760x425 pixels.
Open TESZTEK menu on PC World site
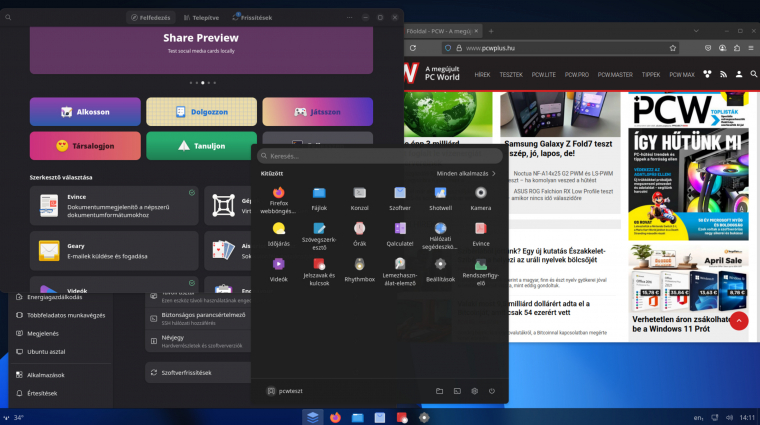click(x=511, y=75)
